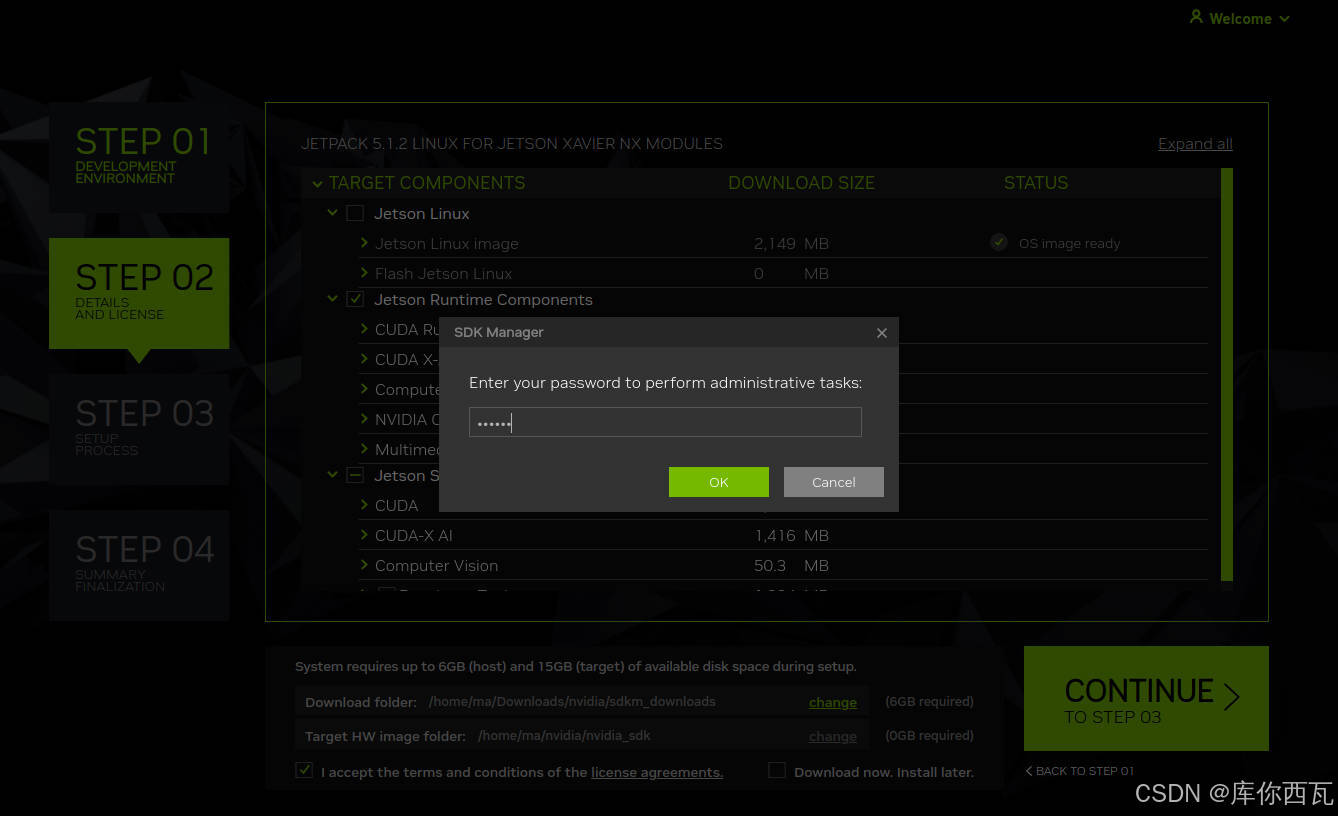The width and height of the screenshot is (1338, 816).
Task: Toggle the Jetson Linux checkbox
Action: click(x=355, y=213)
